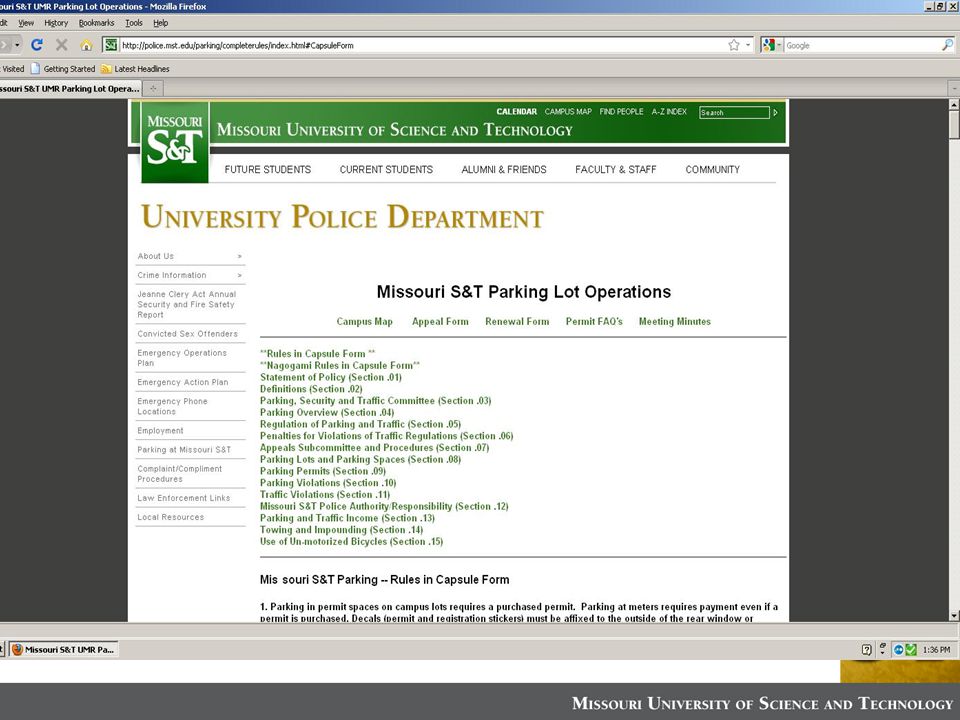Click the site favicon in address bar
Screen dimensions: 960x720
tap(110, 45)
